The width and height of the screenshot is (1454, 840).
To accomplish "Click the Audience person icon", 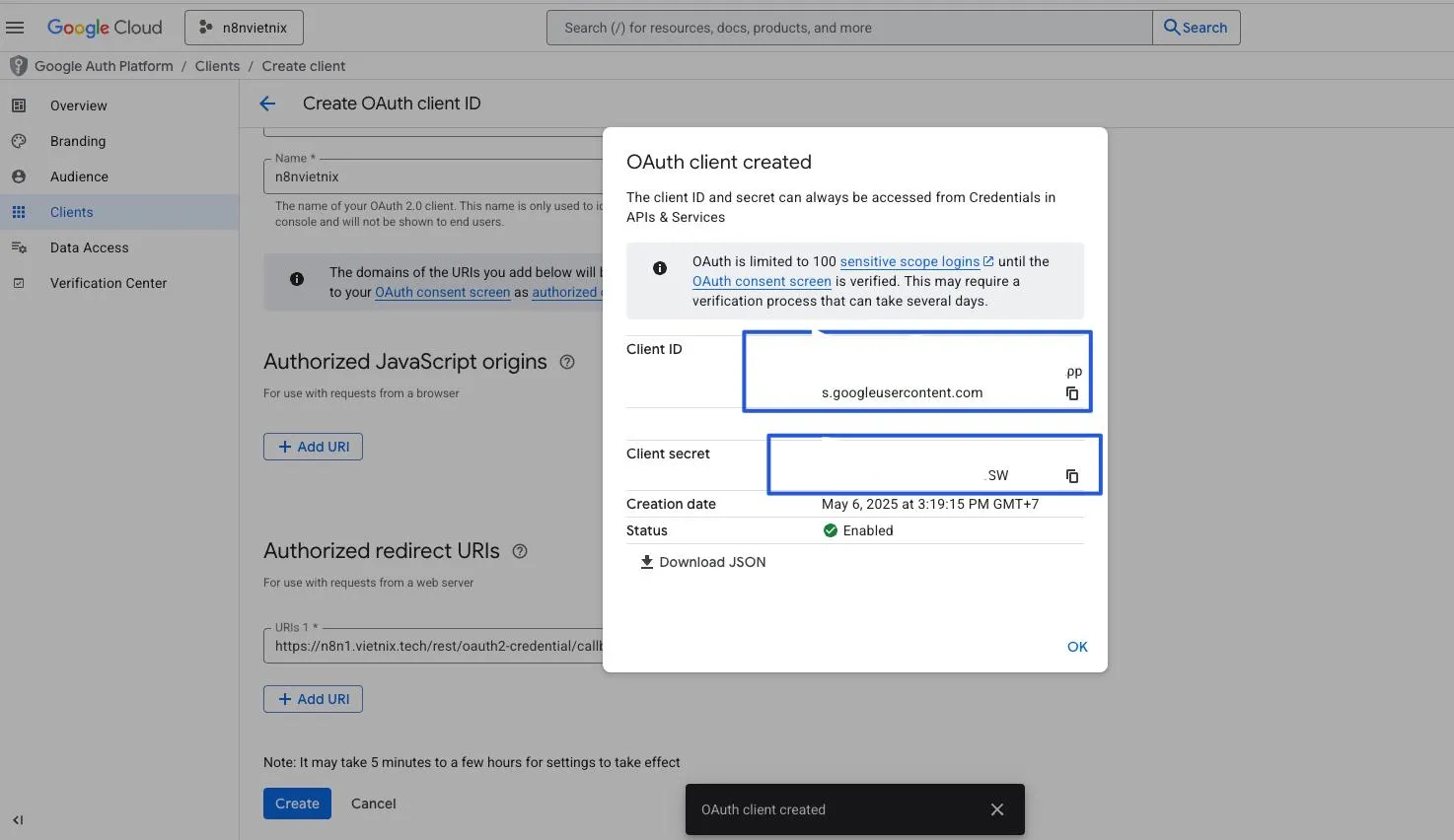I will pyautogui.click(x=19, y=176).
